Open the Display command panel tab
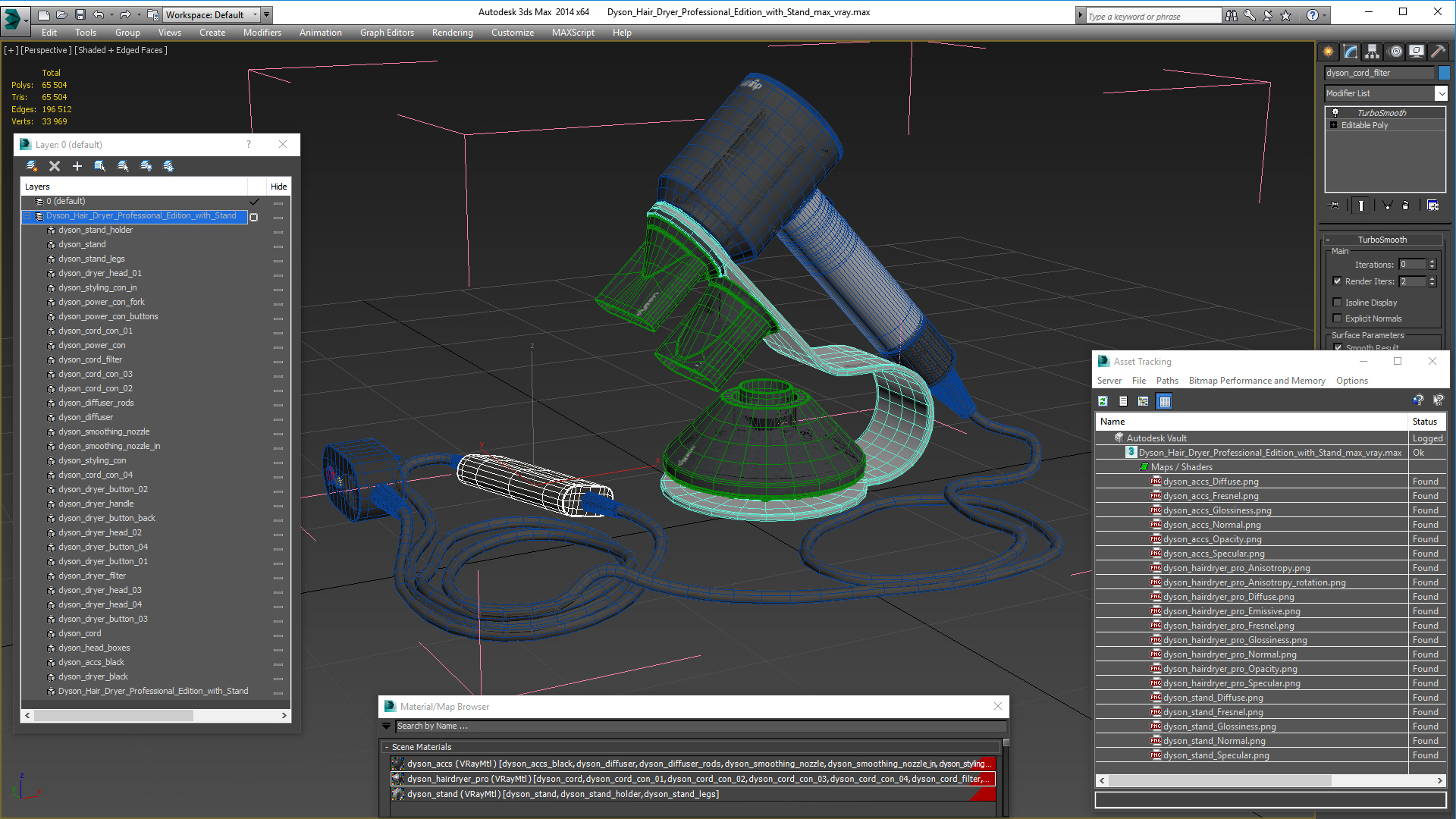The width and height of the screenshot is (1456, 819). pos(1417,52)
